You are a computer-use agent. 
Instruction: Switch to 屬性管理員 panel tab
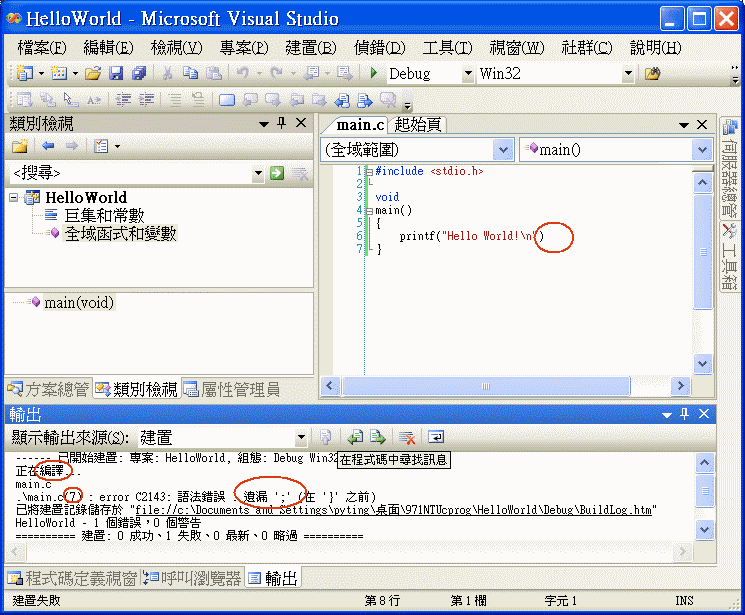pos(231,389)
